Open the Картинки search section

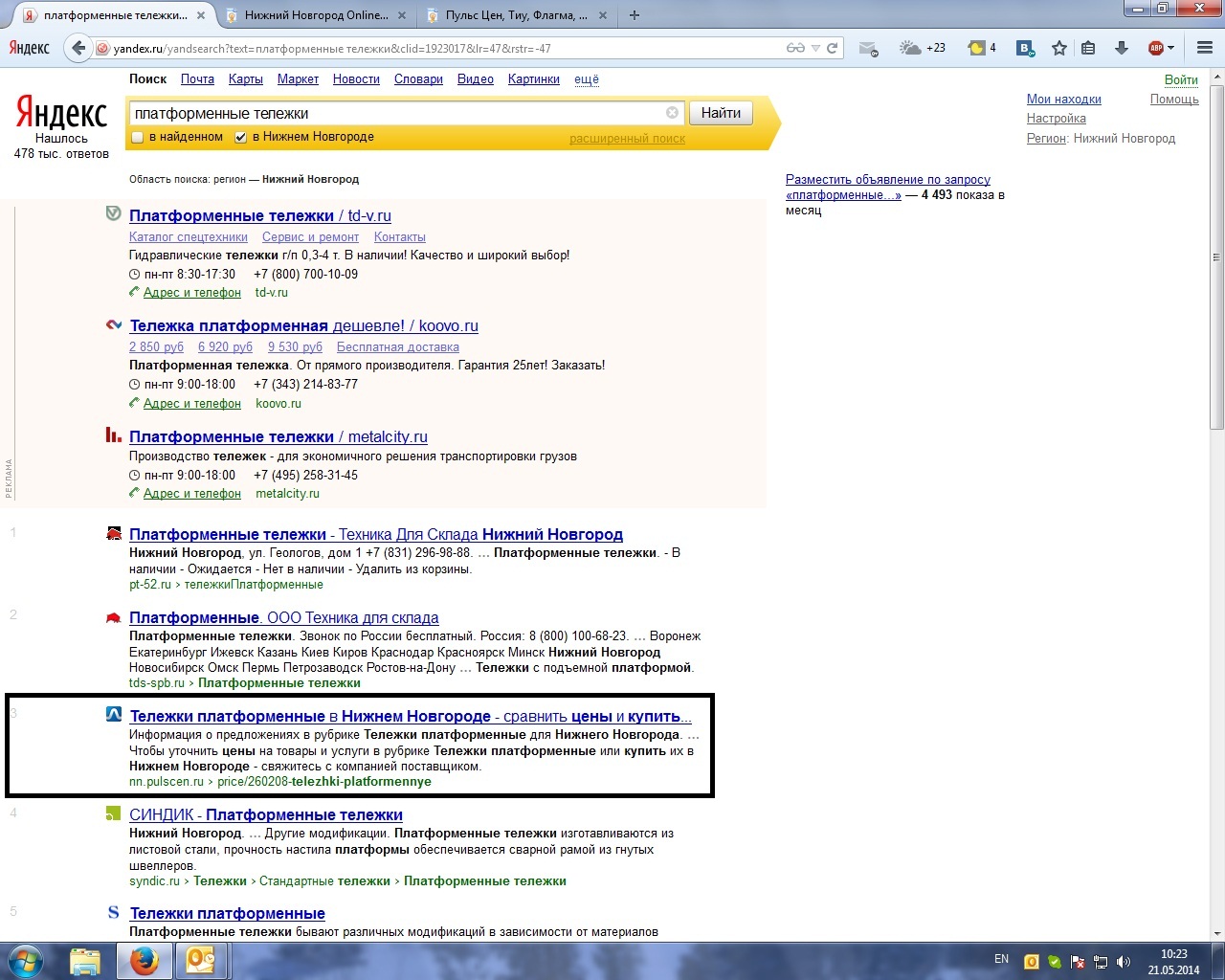533,79
